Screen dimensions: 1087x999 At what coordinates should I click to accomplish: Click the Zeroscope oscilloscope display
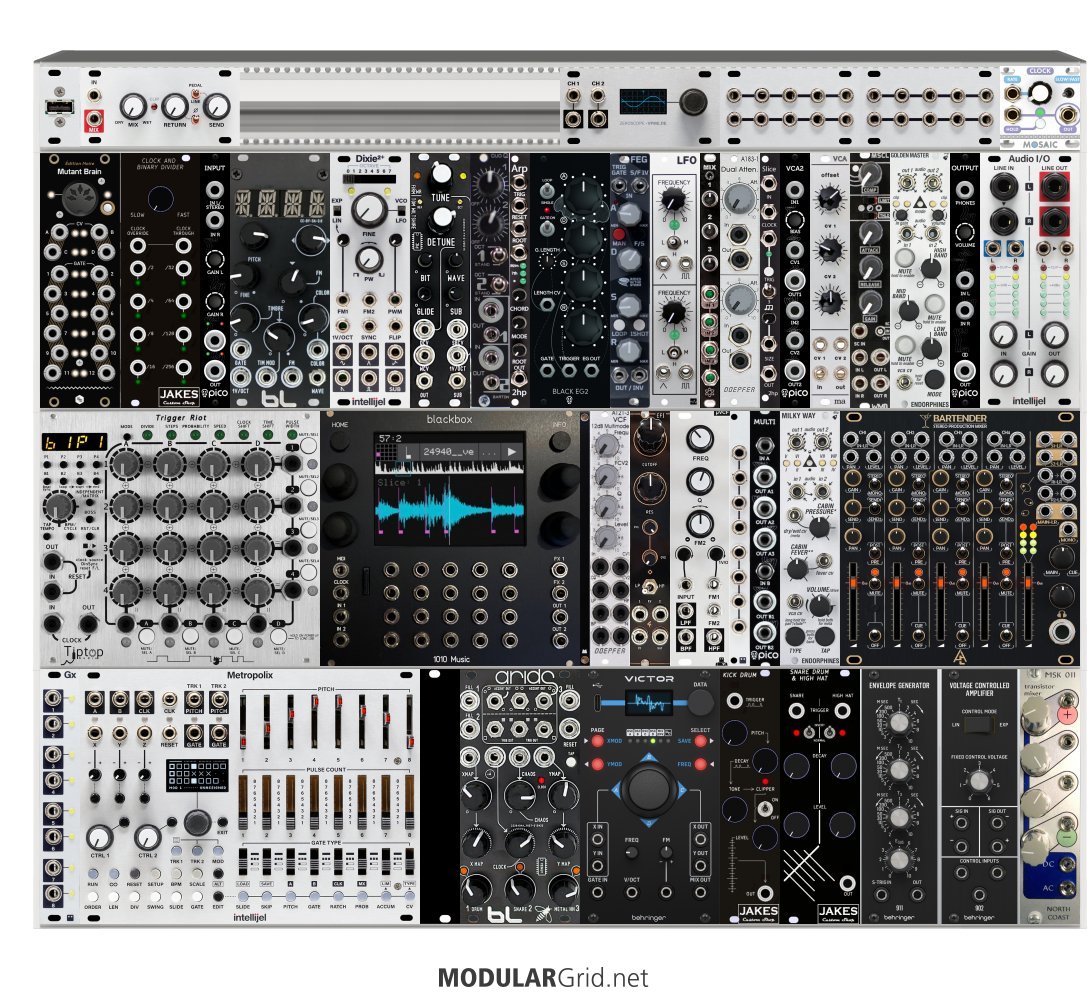point(643,101)
